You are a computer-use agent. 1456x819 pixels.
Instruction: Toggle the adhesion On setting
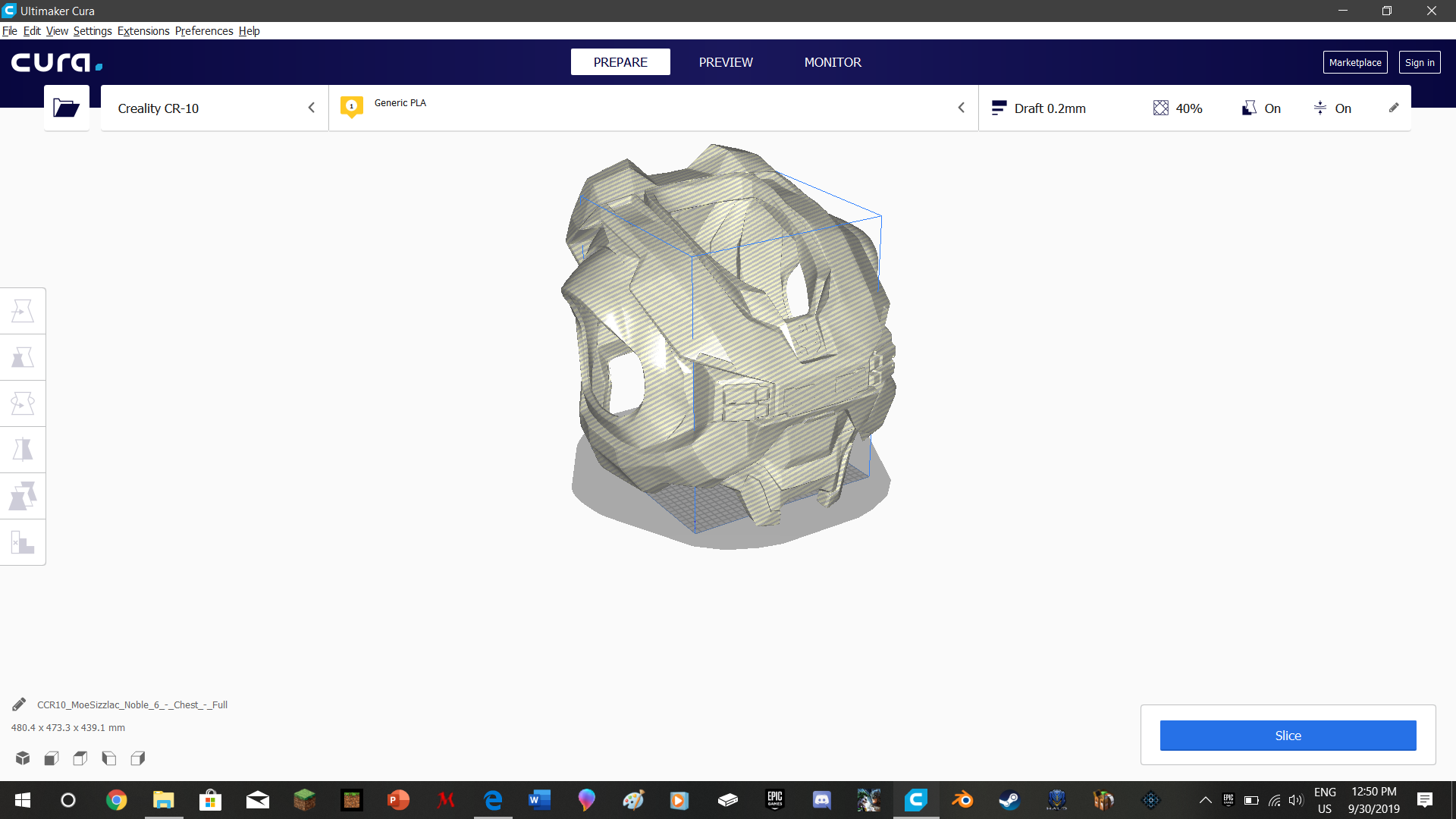click(x=1332, y=108)
